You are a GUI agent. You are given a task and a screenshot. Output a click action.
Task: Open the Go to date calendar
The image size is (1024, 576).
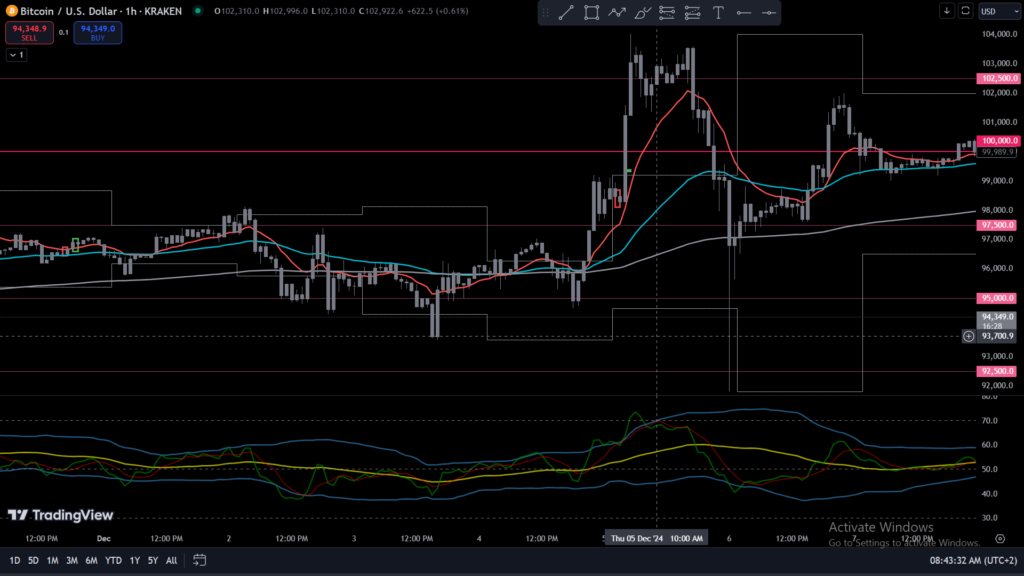[x=199, y=560]
